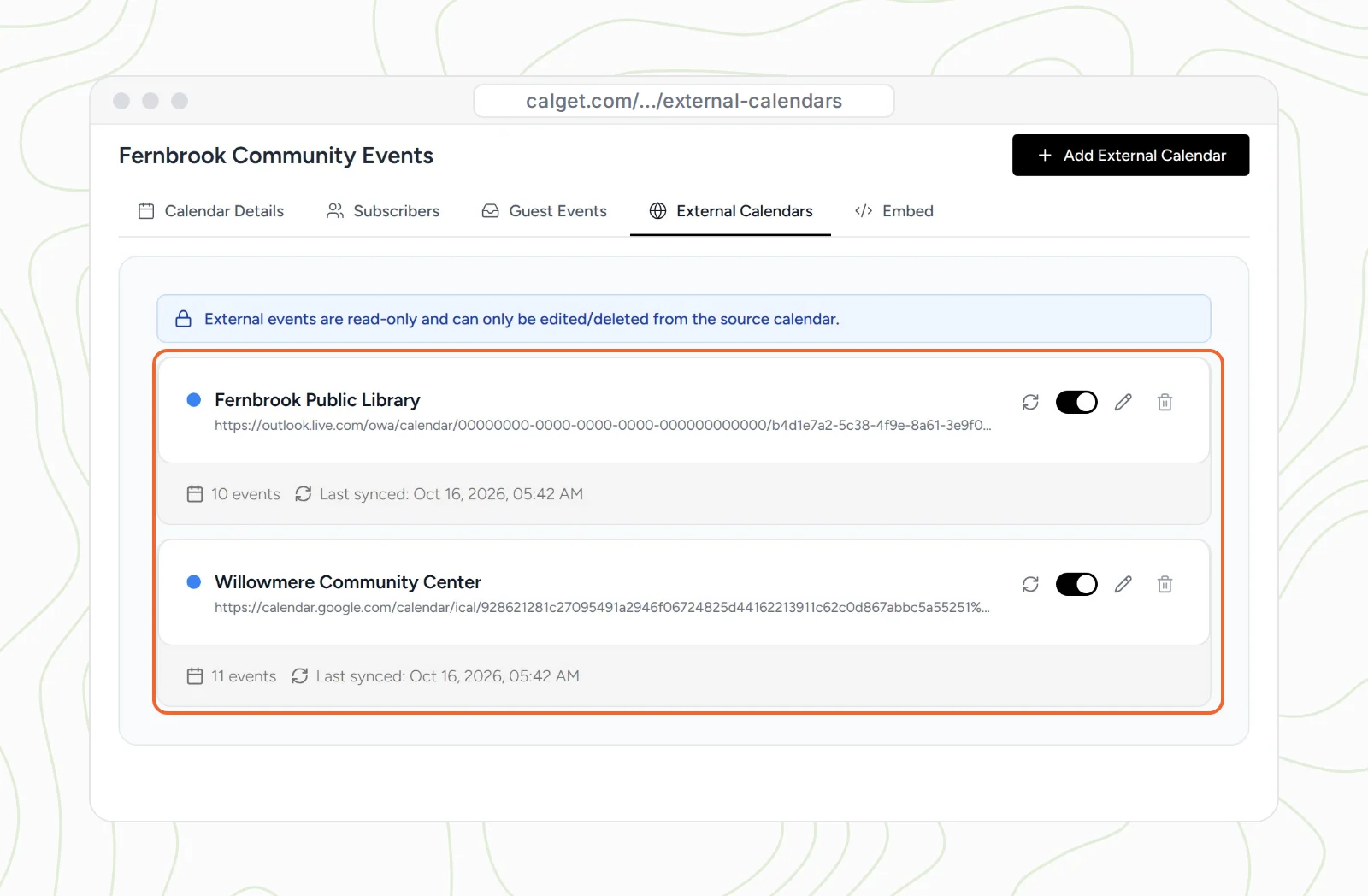Viewport: 1368px width, 896px height.
Task: Click the Fernbrook Public Library blue color dot
Action: coord(194,399)
